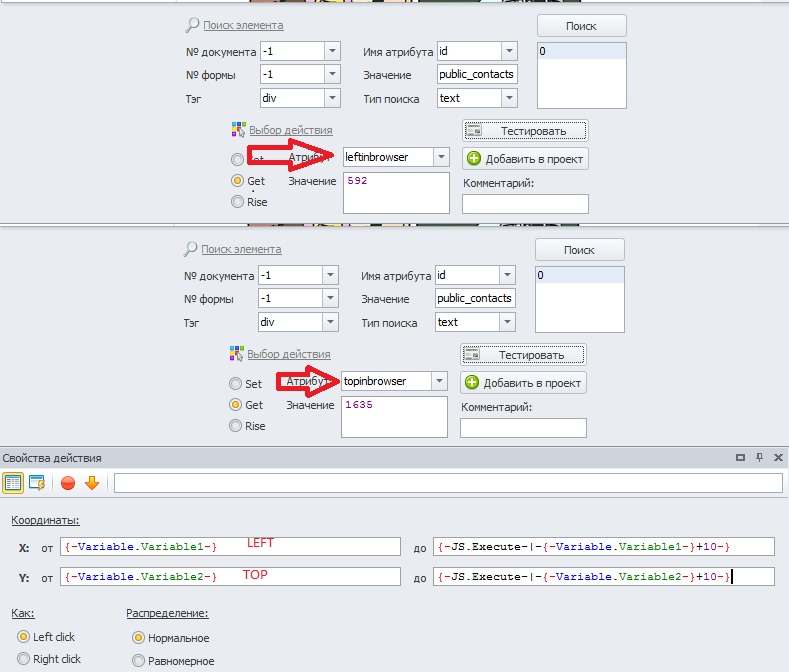Click upper Значение field with public_contacts
The image size is (789, 672).
coord(477,74)
